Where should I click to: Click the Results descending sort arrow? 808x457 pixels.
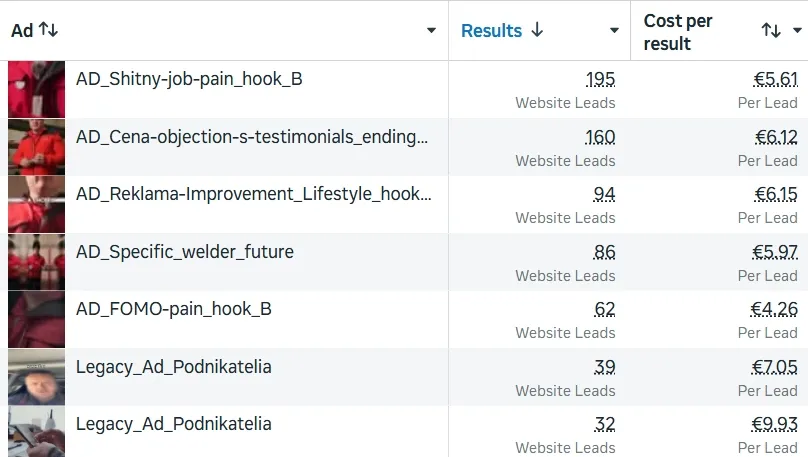click(x=537, y=30)
